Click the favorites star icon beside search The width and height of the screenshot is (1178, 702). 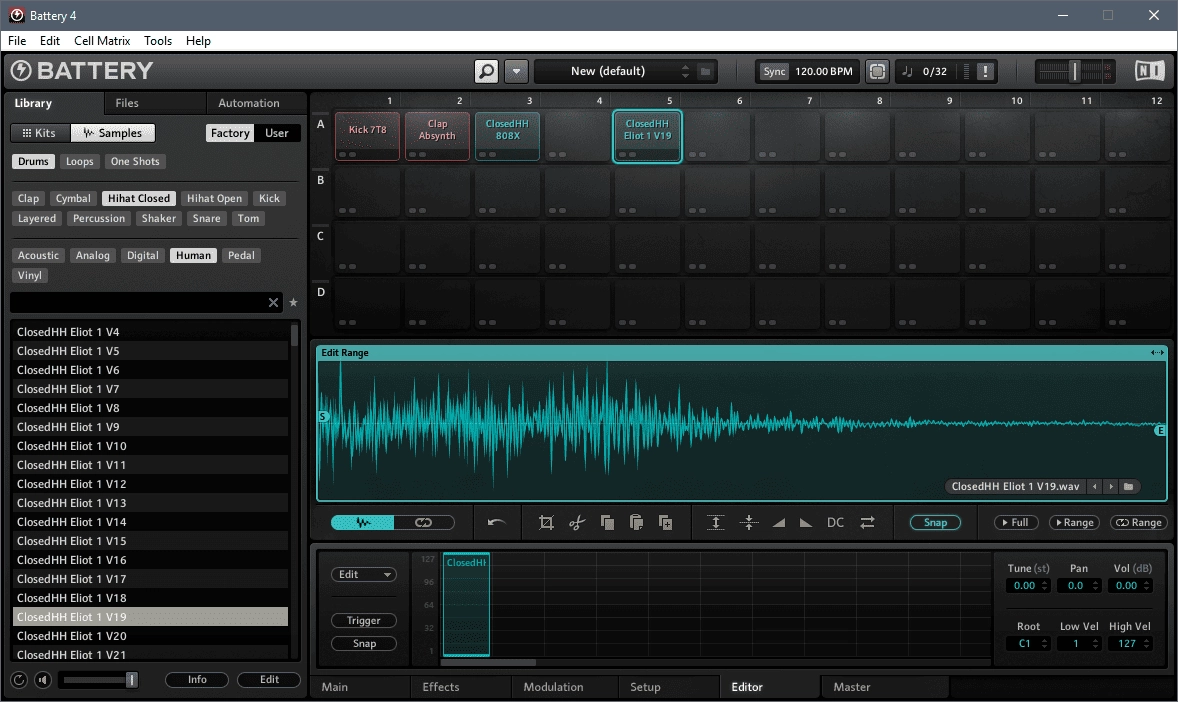(x=294, y=302)
